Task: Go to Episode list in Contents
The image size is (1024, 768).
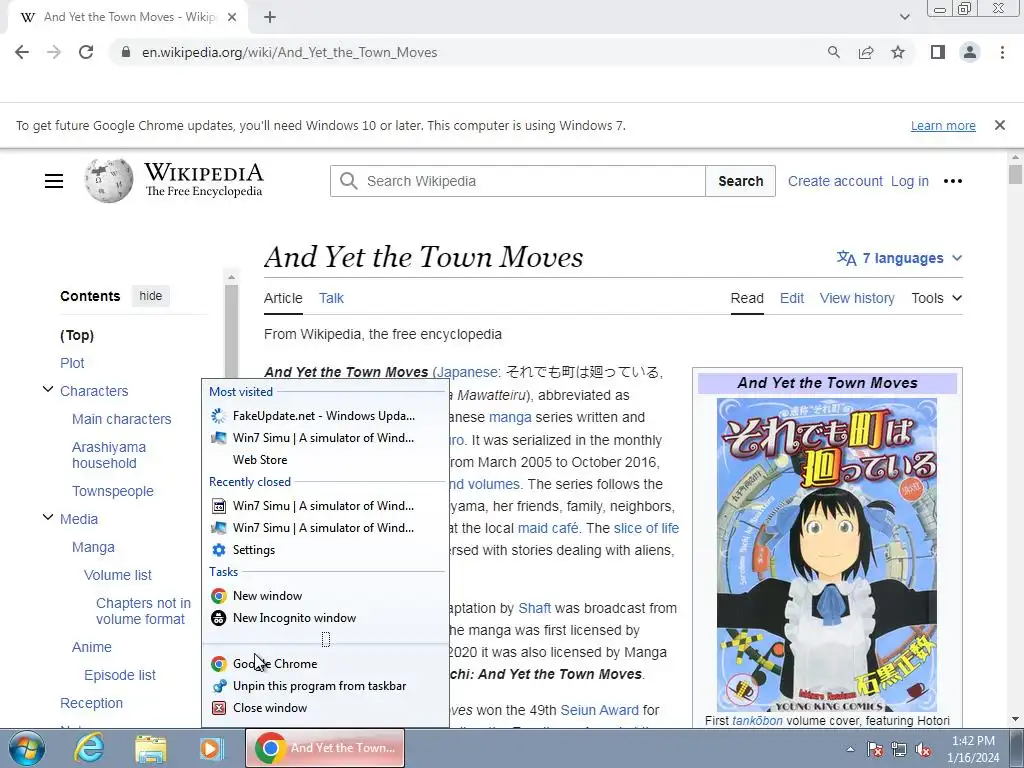Action: (x=120, y=675)
